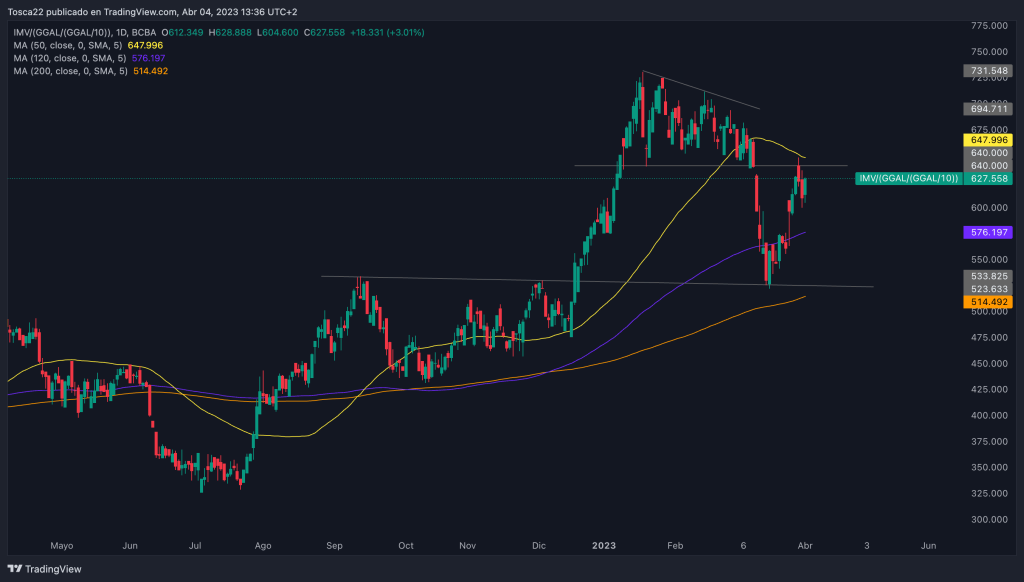Select the MA 50 indicator legend

click(x=64, y=45)
